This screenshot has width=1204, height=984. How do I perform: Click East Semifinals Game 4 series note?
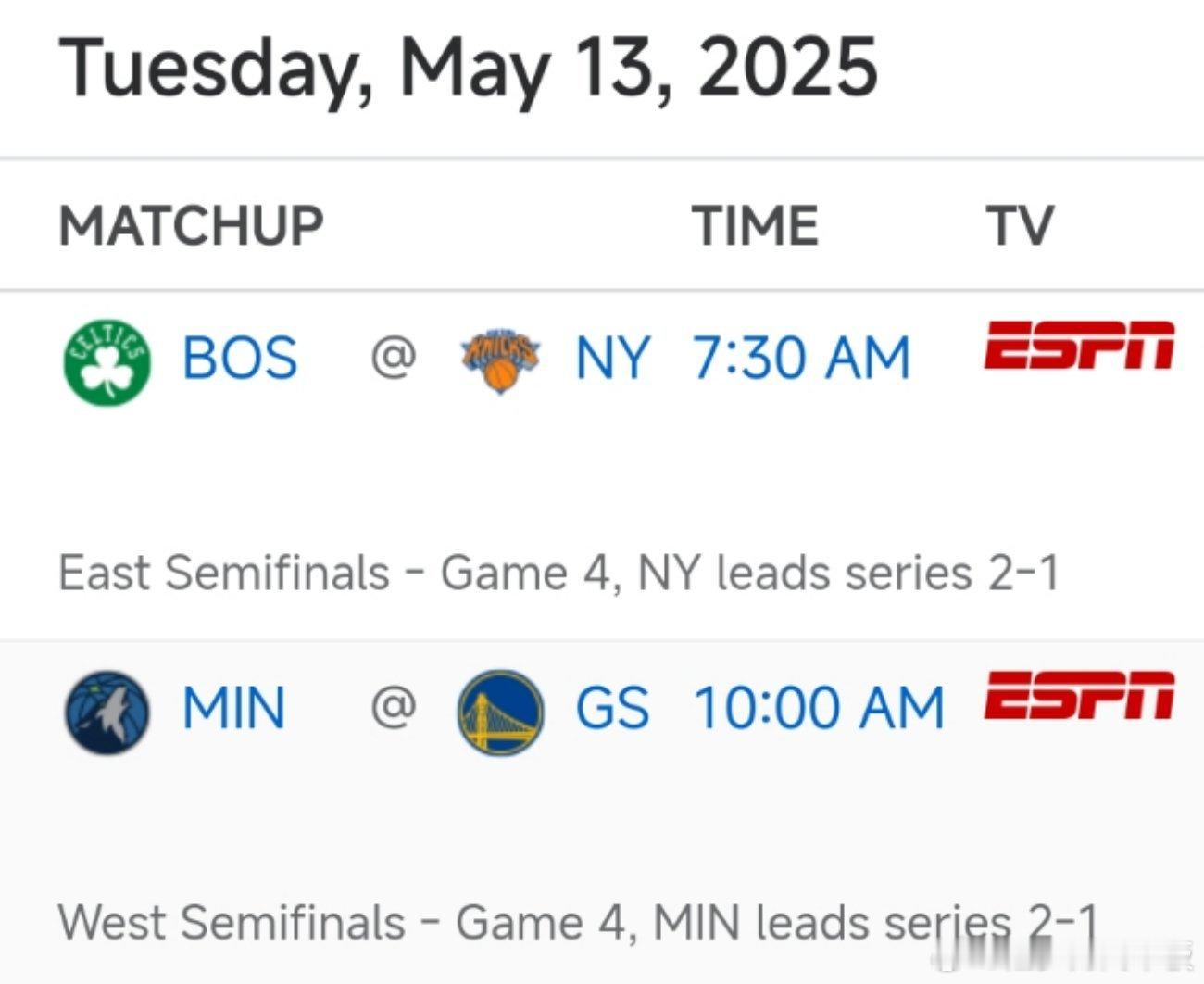click(x=558, y=572)
